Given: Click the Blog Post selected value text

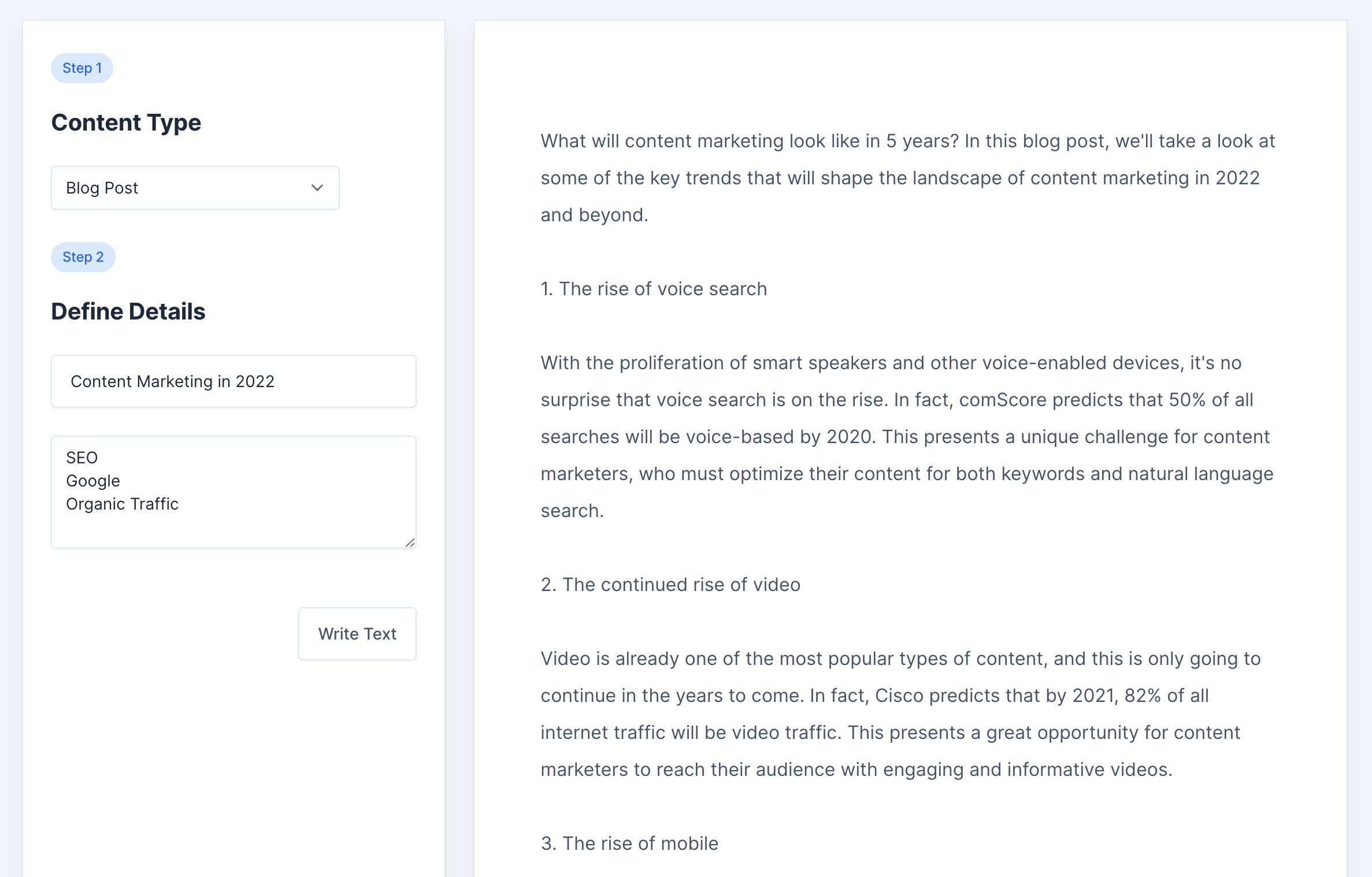Looking at the screenshot, I should (x=102, y=188).
